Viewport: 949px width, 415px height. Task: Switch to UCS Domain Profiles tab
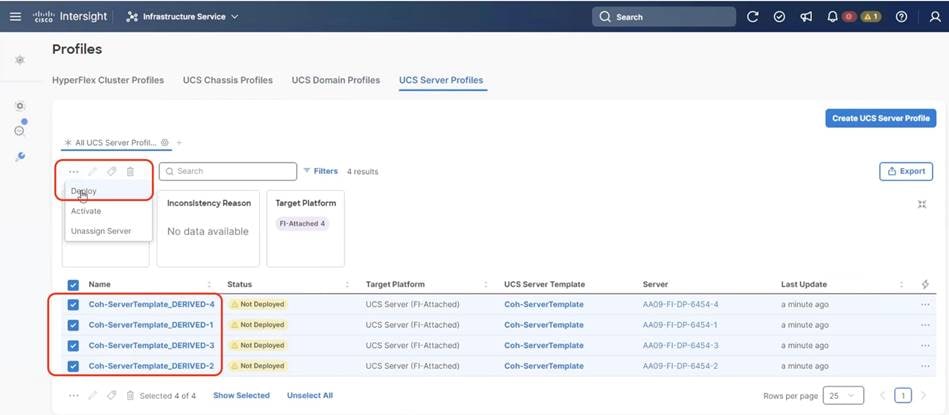[335, 80]
